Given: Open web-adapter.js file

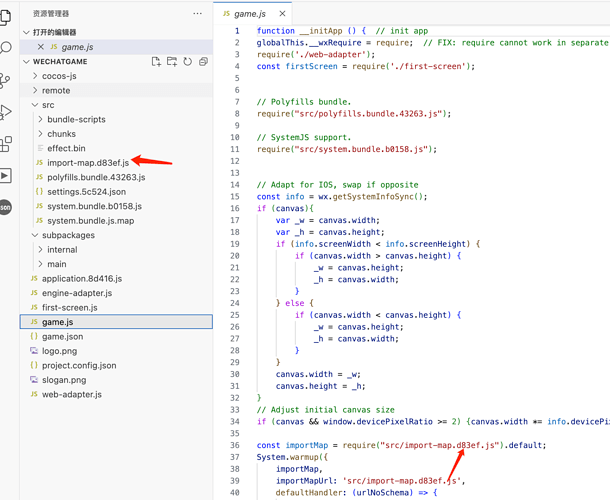Looking at the screenshot, I should [x=72, y=394].
